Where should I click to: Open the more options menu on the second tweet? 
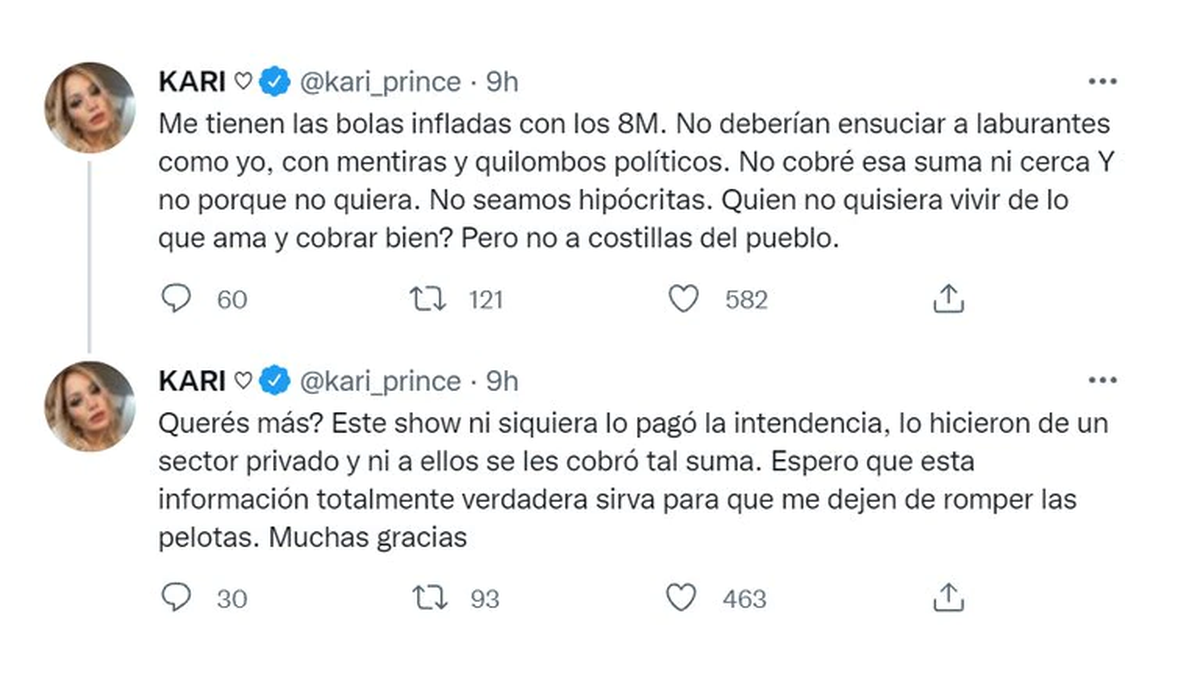[x=1104, y=380]
